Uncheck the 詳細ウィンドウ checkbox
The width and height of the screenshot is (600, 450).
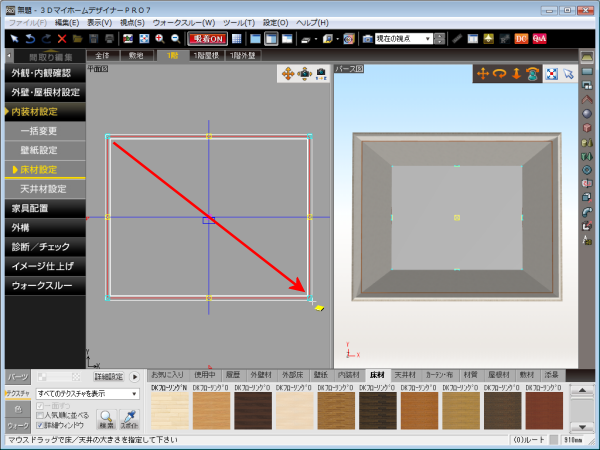click(x=41, y=424)
